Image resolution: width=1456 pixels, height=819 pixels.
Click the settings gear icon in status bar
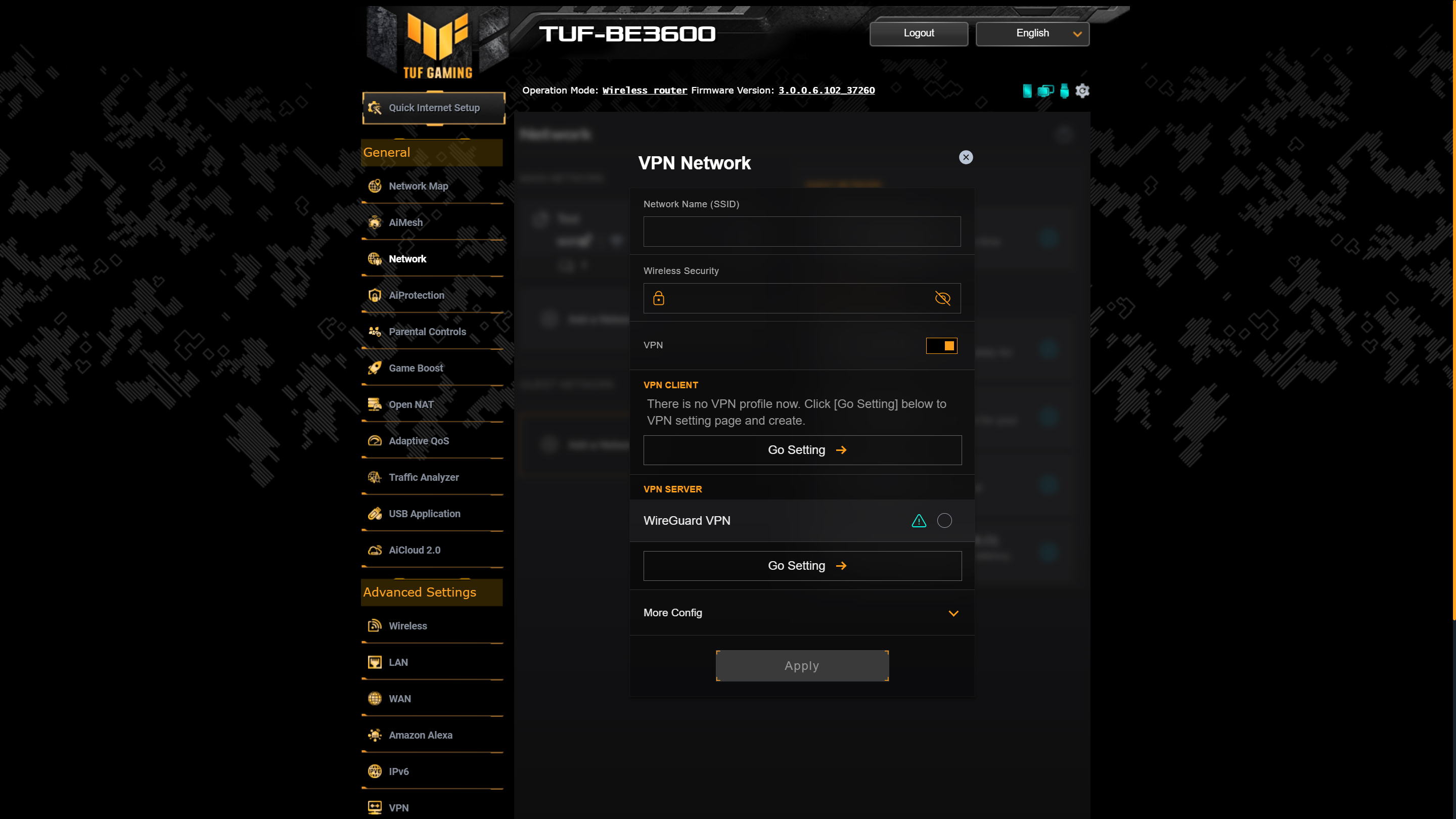[1083, 91]
